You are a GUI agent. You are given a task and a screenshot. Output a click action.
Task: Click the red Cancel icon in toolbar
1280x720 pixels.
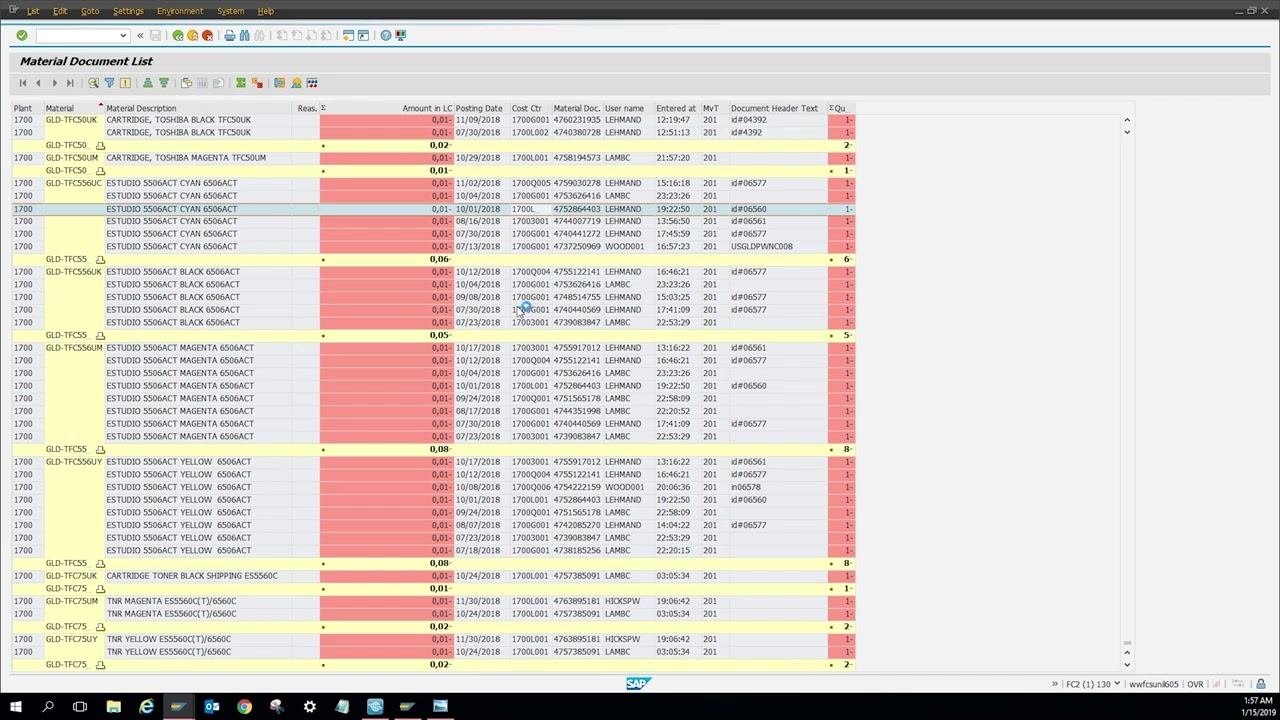click(208, 35)
